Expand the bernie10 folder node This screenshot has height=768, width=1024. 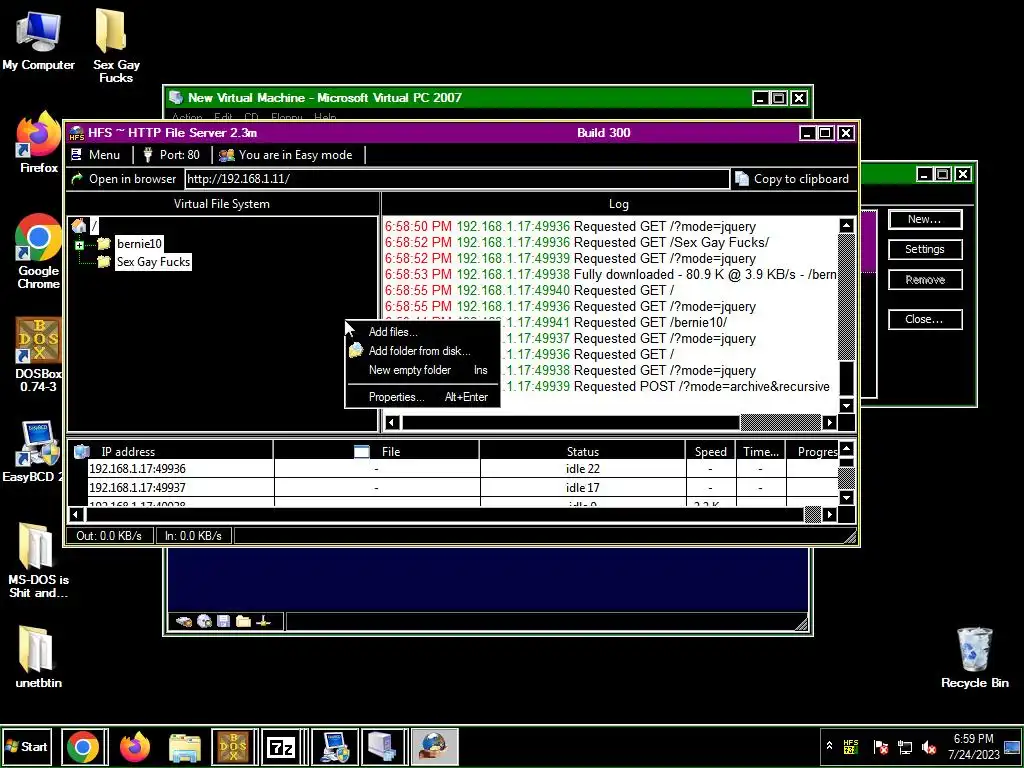79,245
